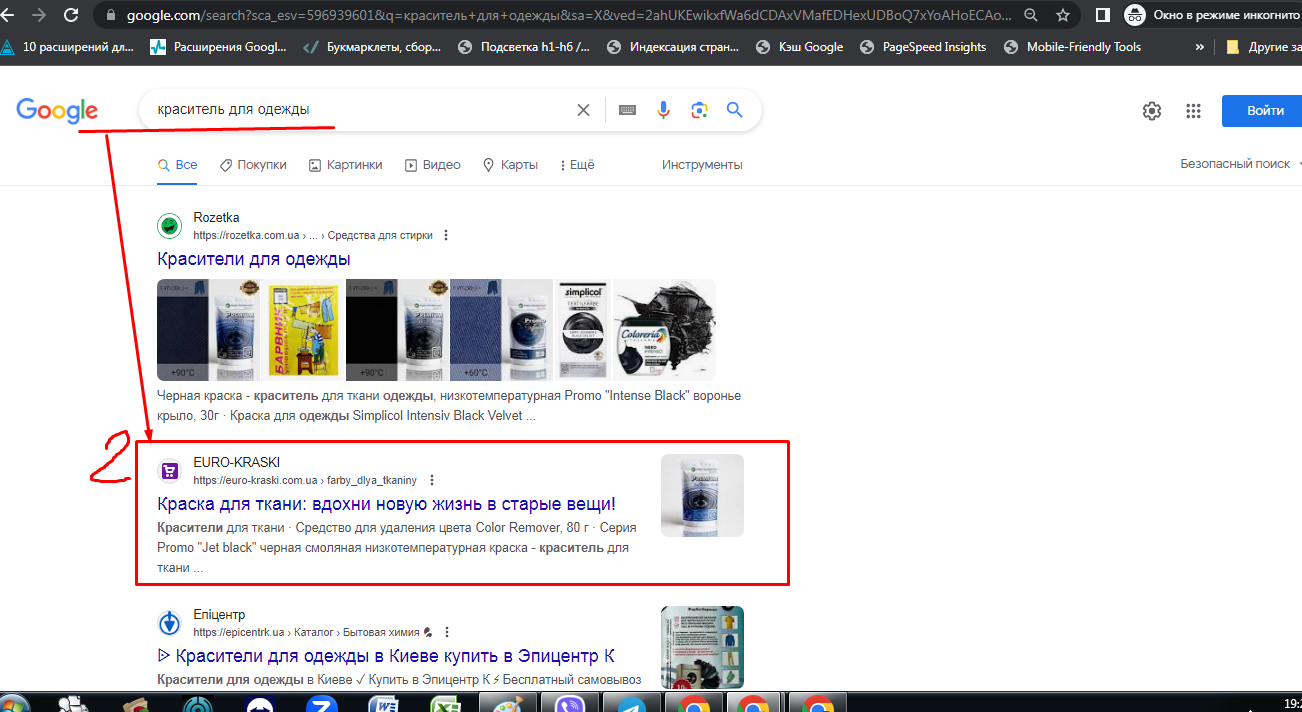Click the blue magnifier search icon

[x=735, y=110]
